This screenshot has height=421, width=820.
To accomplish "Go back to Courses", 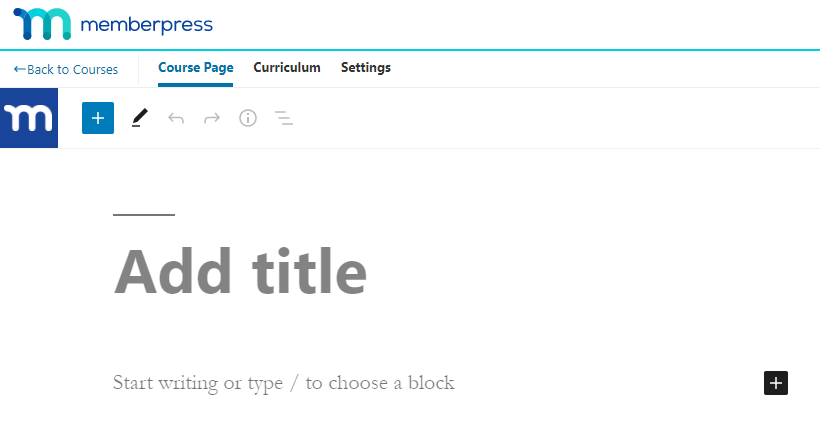I will (x=72, y=69).
